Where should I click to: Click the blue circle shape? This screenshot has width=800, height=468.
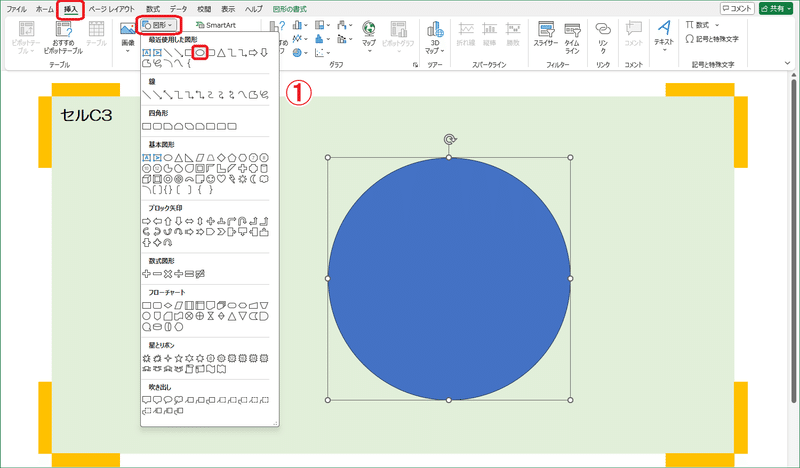tap(449, 279)
